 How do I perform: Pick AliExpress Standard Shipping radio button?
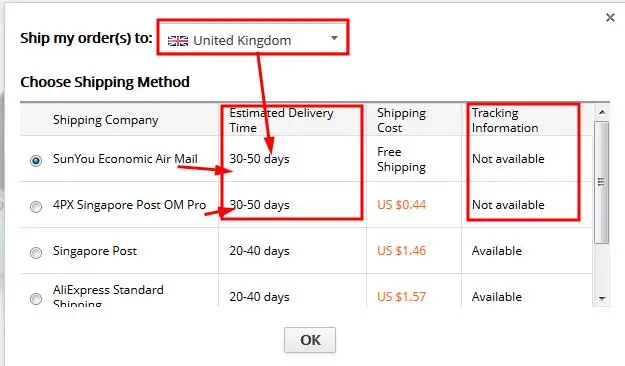[36, 298]
